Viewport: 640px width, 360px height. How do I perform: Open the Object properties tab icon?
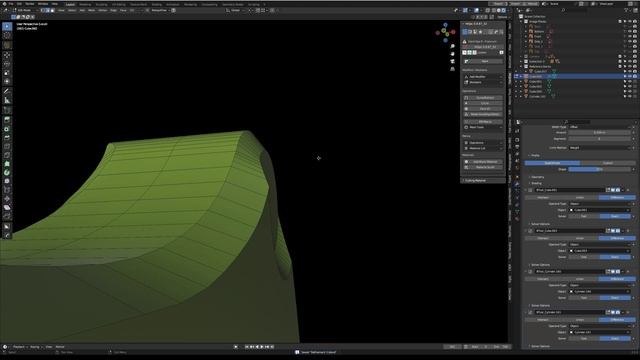pos(517,177)
